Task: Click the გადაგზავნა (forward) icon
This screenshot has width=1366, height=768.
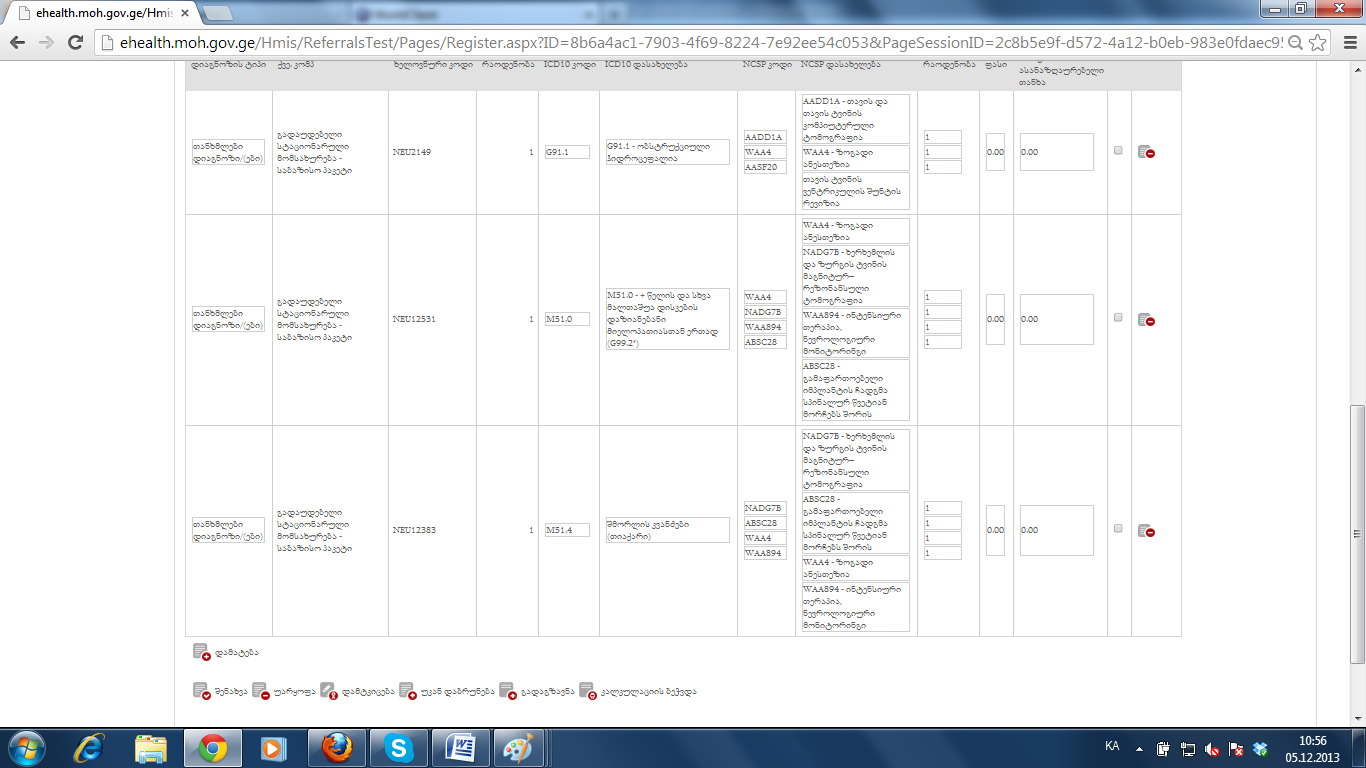Action: pos(507,691)
